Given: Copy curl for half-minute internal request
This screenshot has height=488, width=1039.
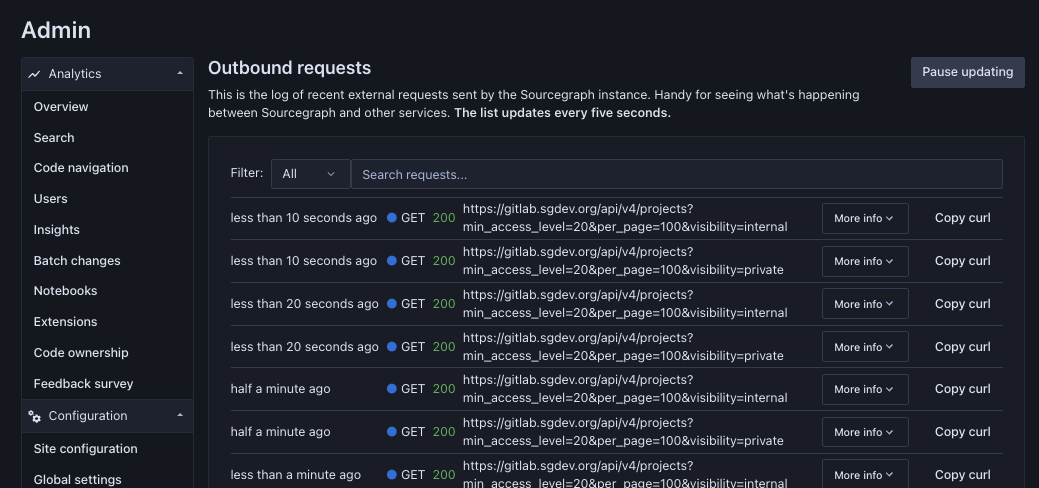Looking at the screenshot, I should (962, 389).
